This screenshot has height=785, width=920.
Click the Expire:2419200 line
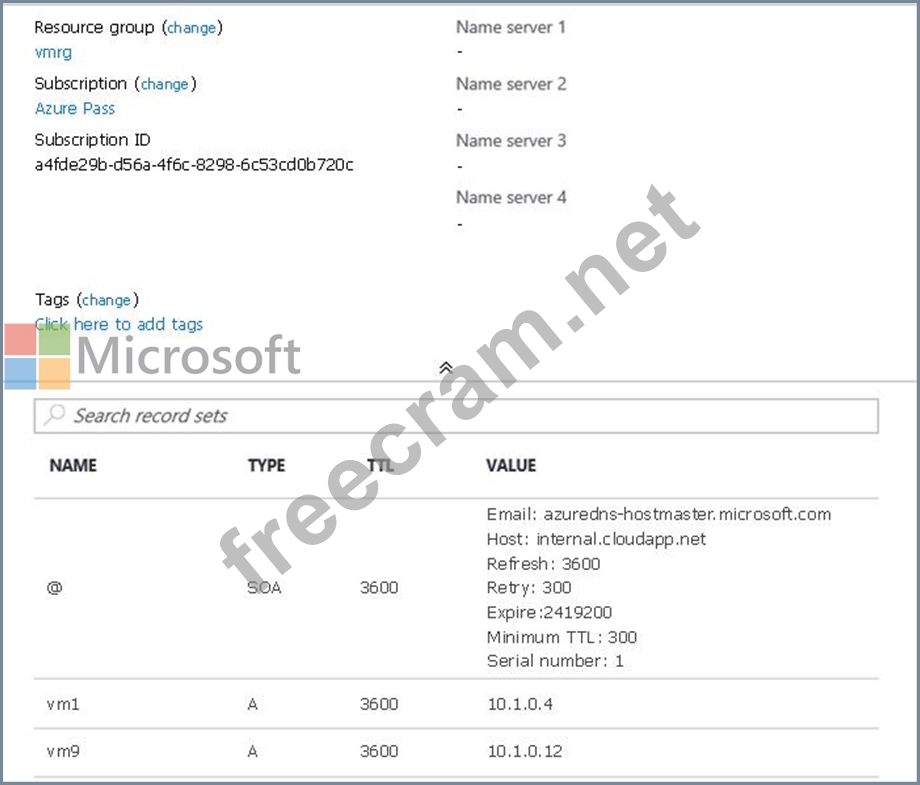tap(549, 613)
